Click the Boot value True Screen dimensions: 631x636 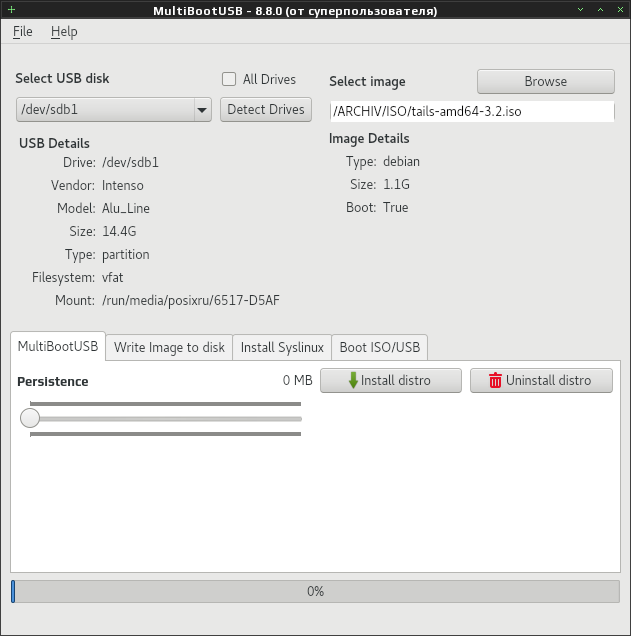[396, 208]
